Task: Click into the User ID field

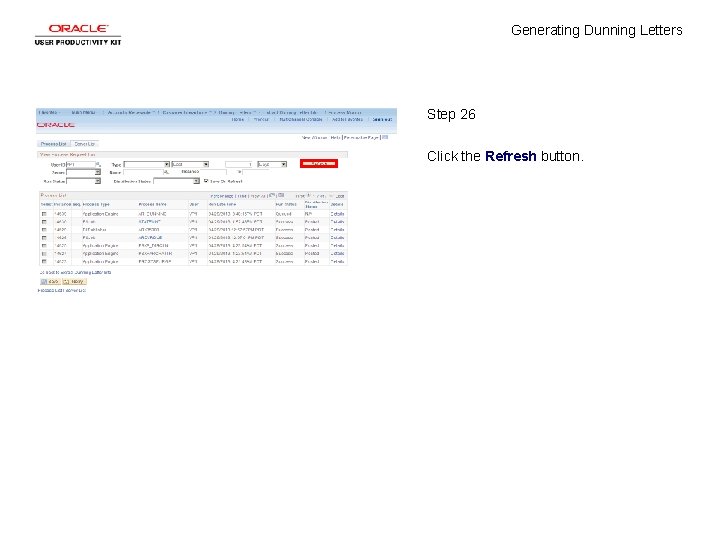Action: (81, 164)
